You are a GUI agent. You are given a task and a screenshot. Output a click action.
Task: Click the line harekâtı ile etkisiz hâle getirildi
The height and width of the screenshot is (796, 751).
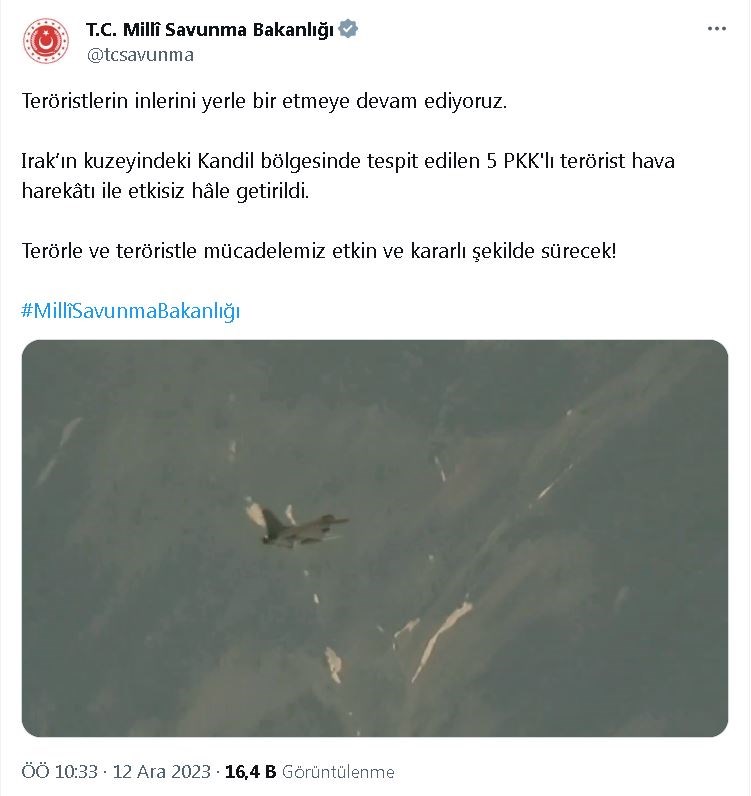click(x=165, y=191)
